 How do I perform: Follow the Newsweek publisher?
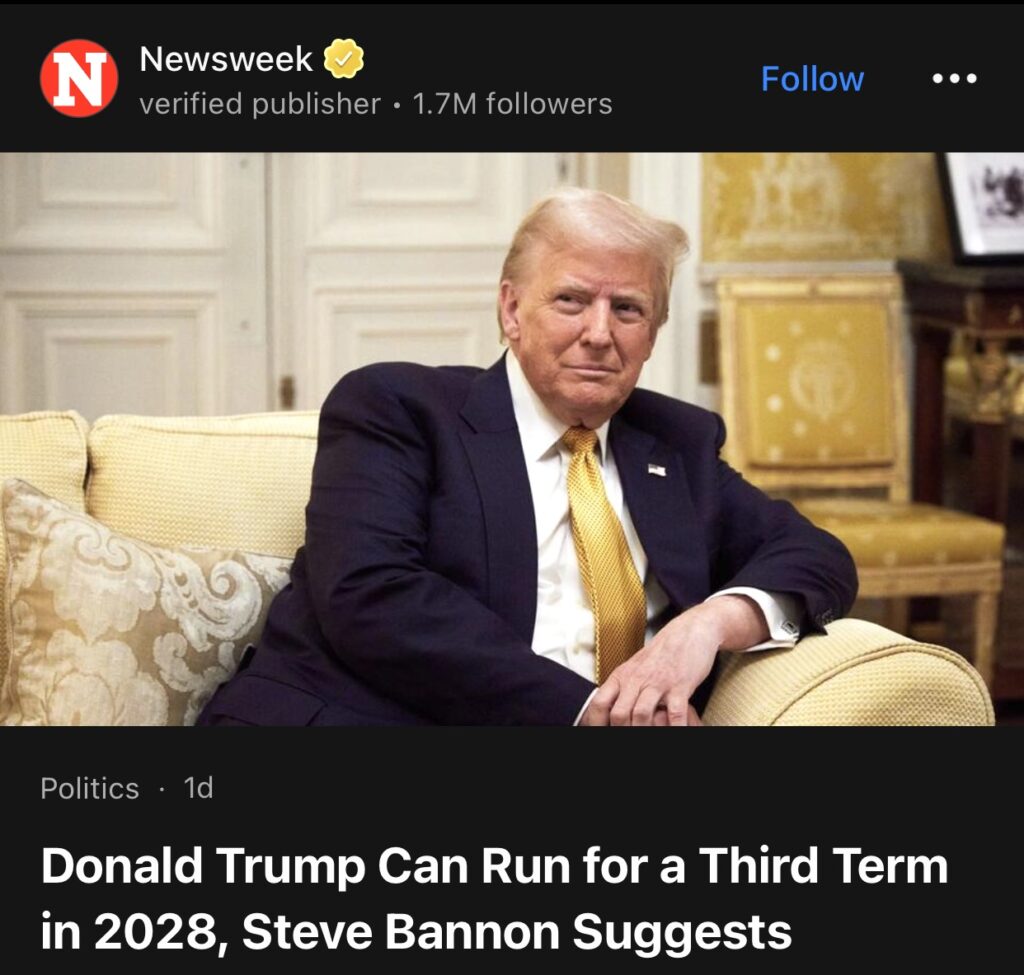812,79
